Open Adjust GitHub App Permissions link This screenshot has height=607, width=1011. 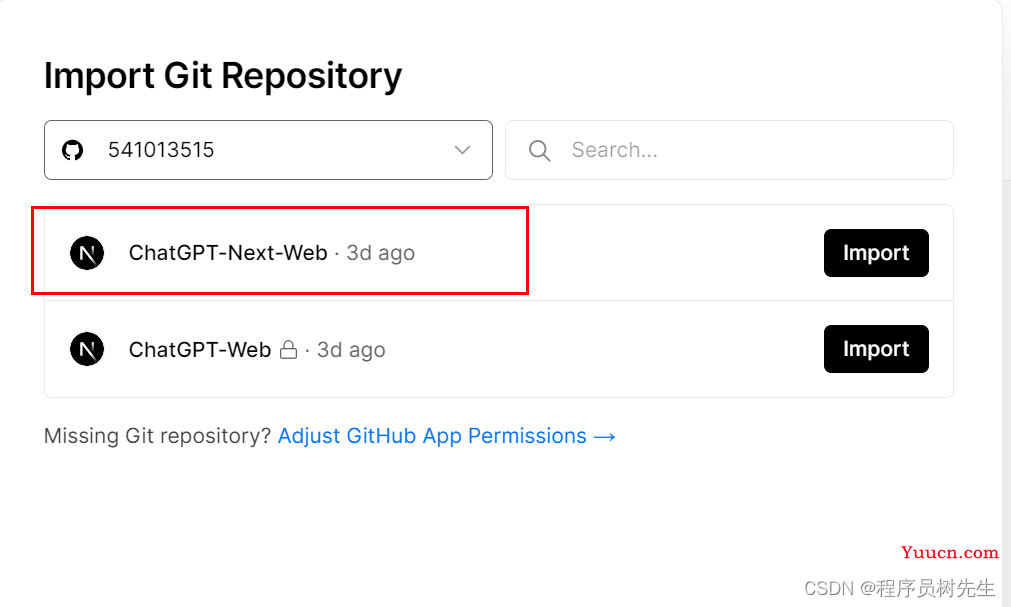coord(446,436)
